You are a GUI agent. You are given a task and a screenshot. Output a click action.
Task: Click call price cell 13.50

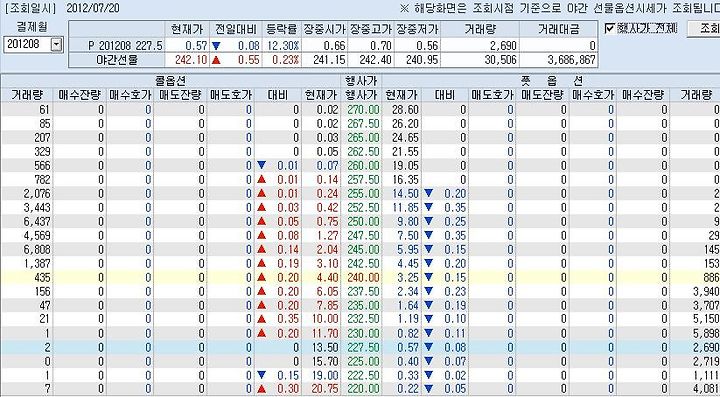325,347
